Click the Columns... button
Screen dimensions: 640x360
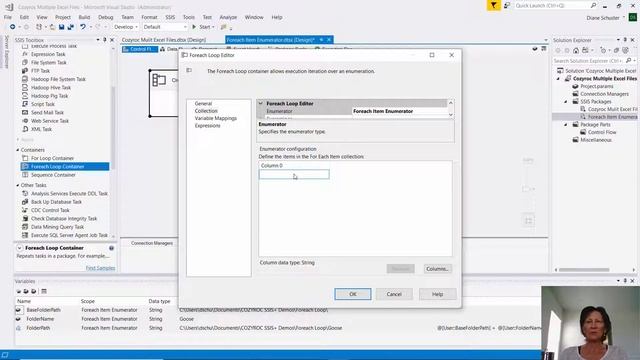437,269
